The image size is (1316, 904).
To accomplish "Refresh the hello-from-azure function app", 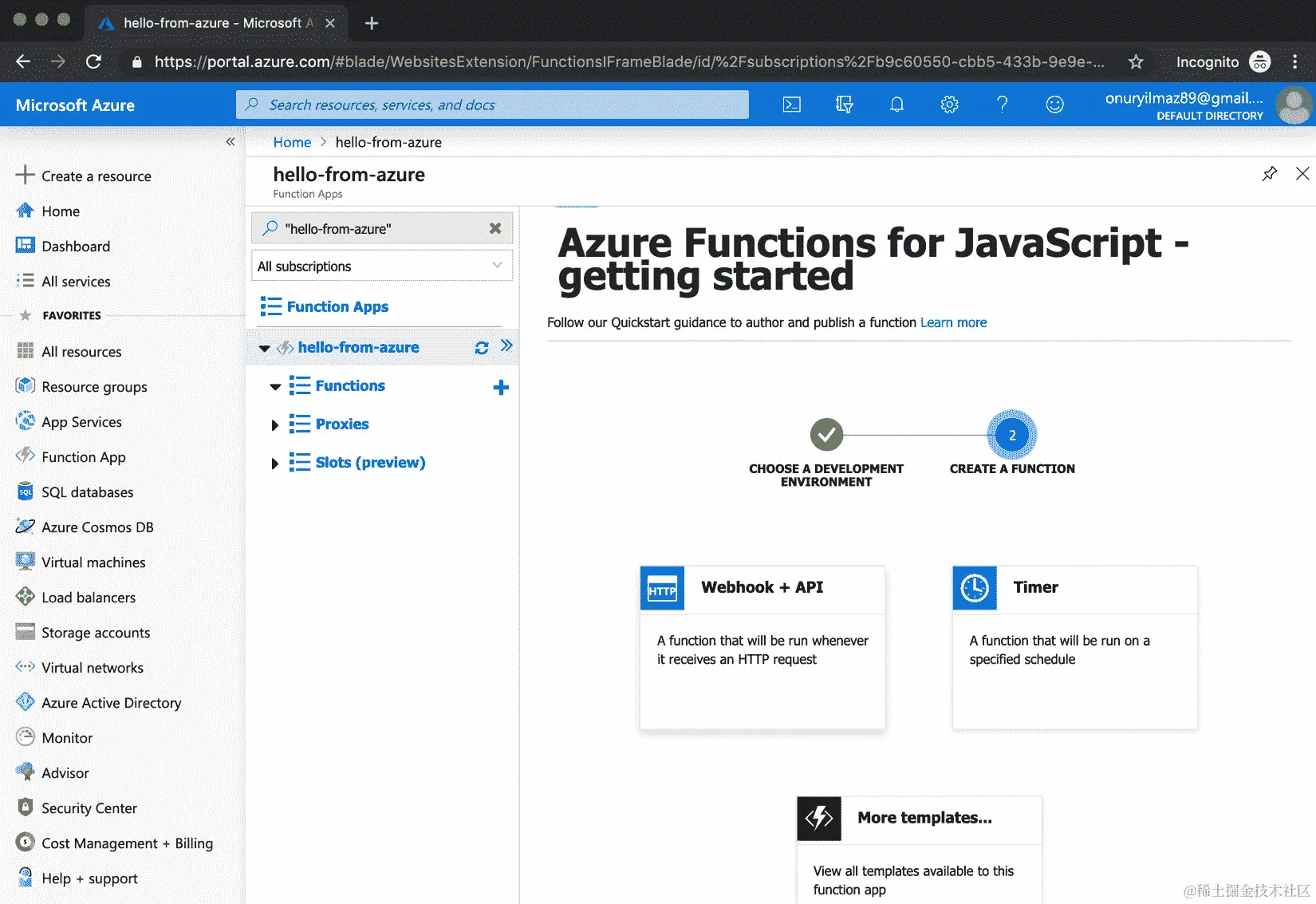I will pos(482,348).
